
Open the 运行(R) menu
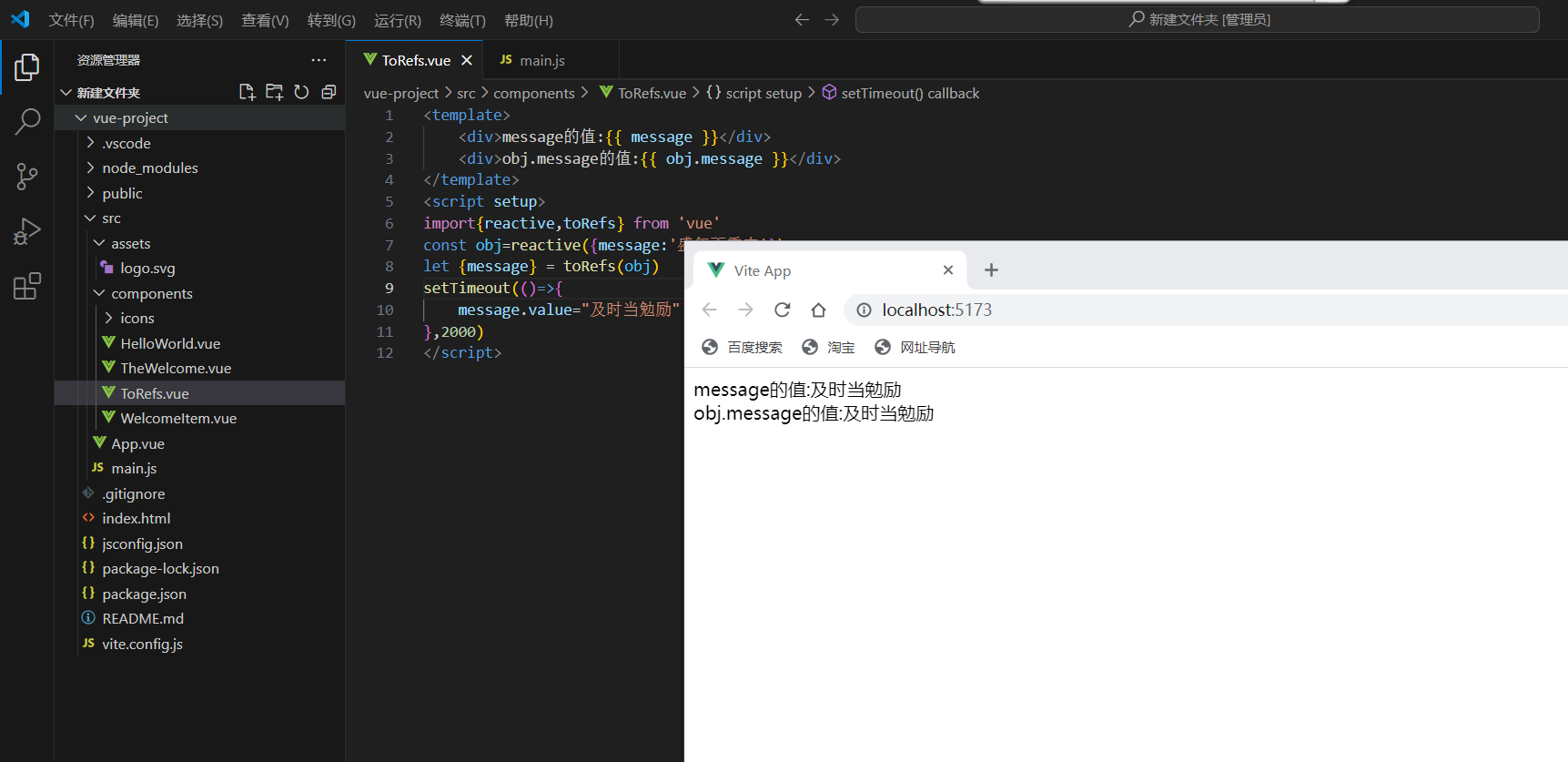(398, 20)
